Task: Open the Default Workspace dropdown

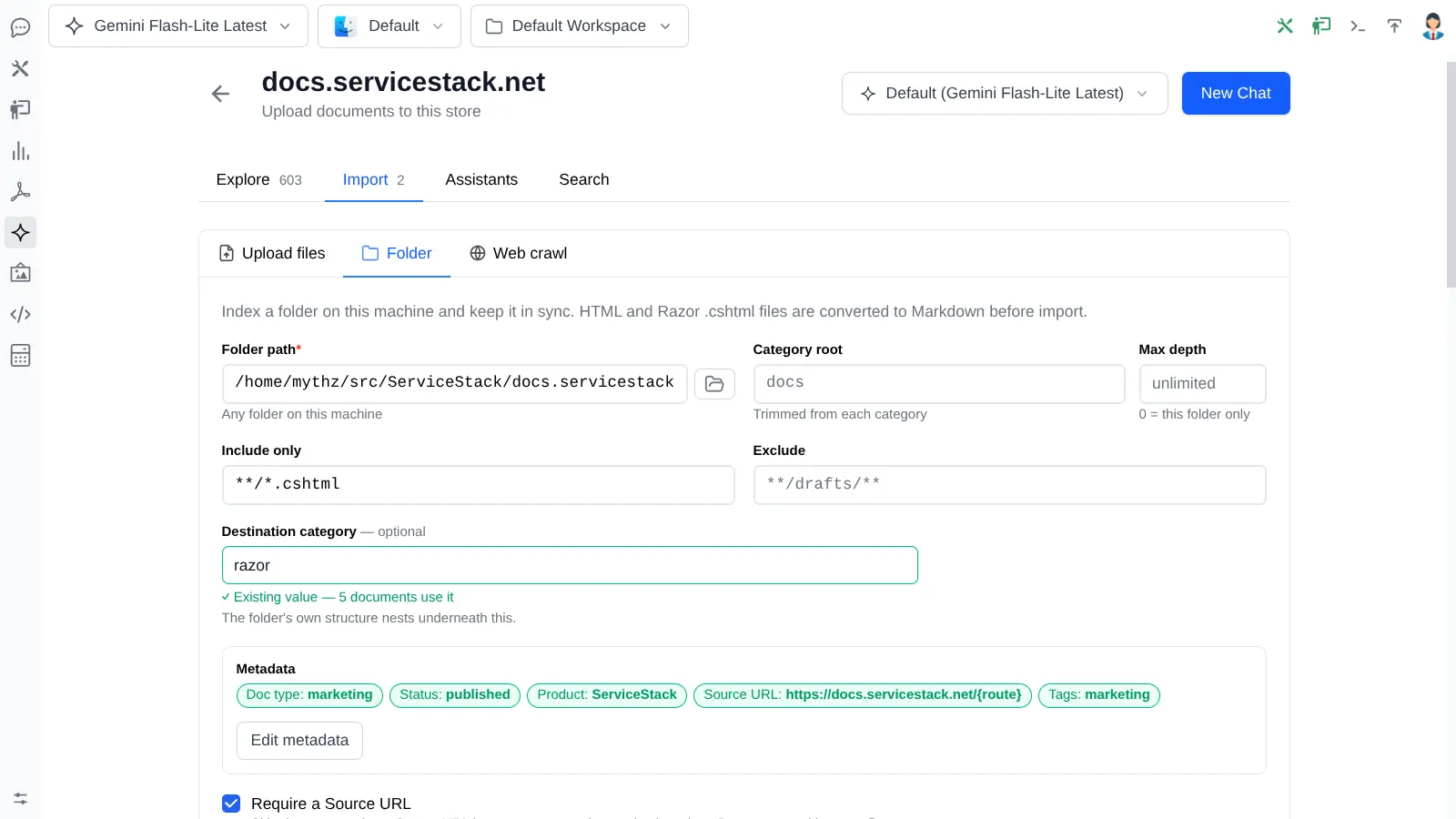Action: (580, 25)
